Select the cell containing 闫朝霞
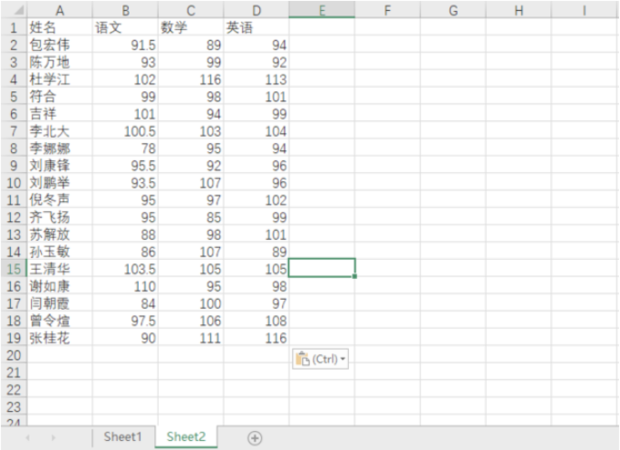 (60, 303)
